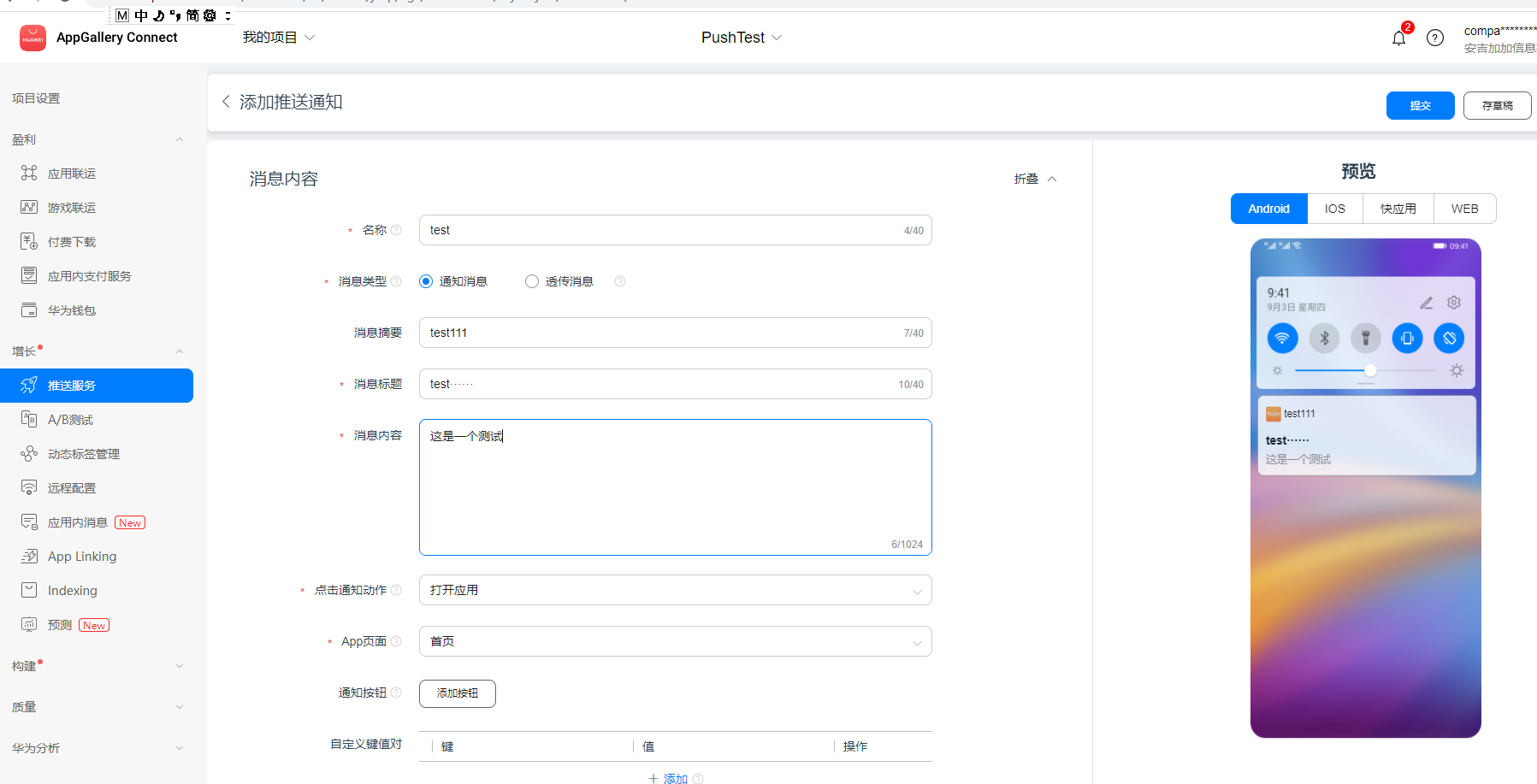Screen dimensions: 1537x784
Task: Collapse the message content section via 折叠
Action: pos(1035,179)
